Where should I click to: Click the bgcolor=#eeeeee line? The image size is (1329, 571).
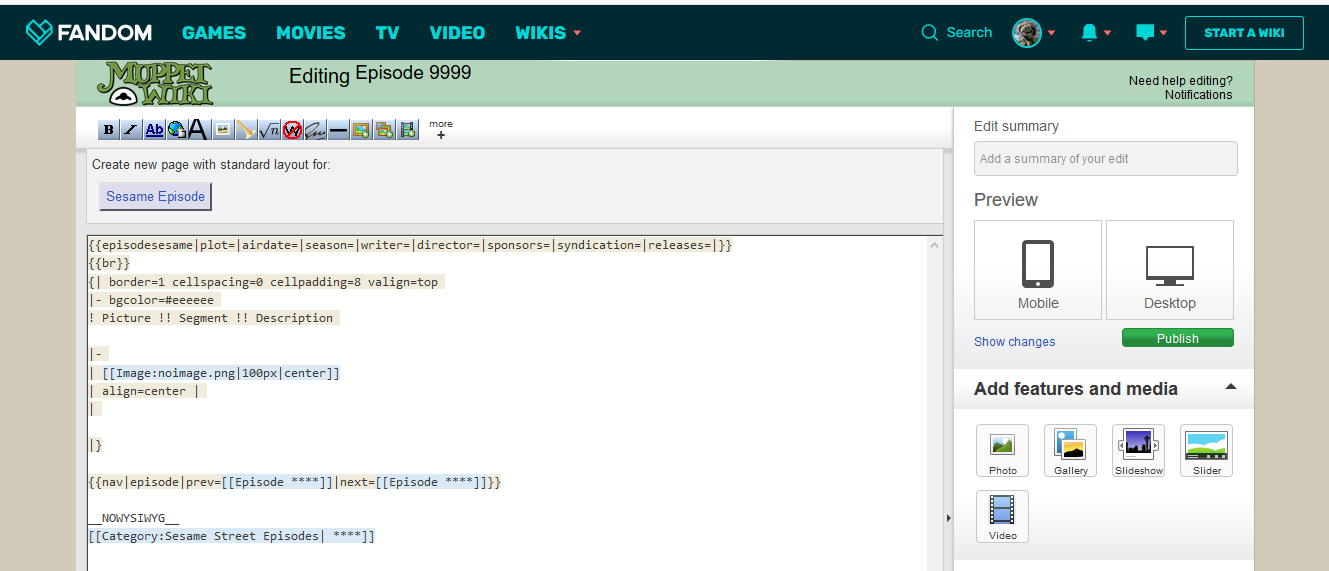(x=154, y=300)
